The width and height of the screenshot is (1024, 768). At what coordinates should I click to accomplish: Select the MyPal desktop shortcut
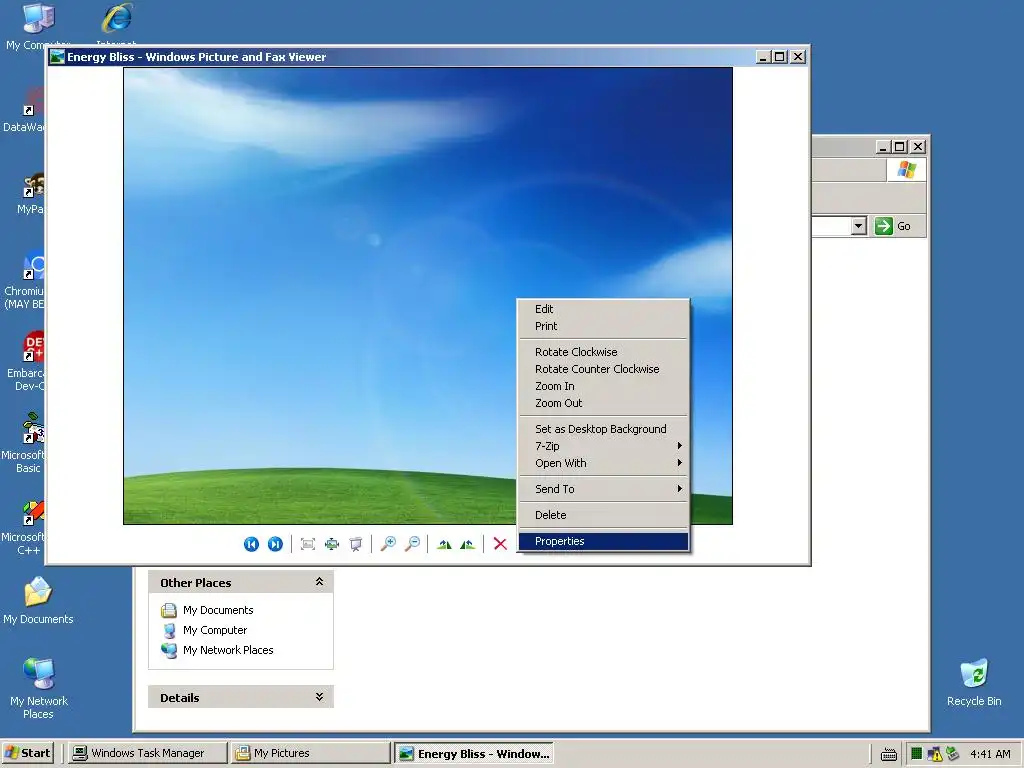[x=31, y=193]
